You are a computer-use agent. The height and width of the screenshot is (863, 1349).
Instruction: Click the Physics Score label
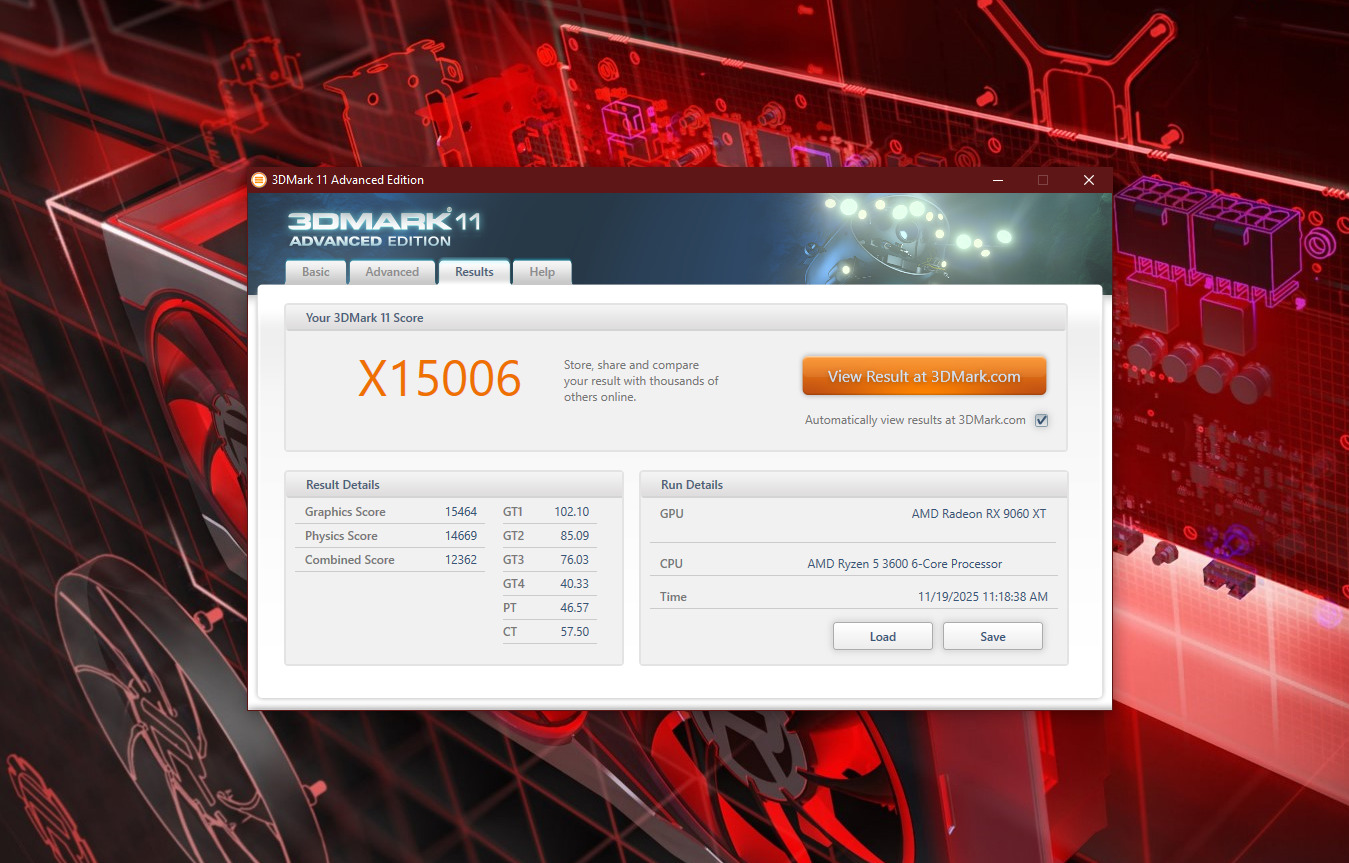(341, 536)
